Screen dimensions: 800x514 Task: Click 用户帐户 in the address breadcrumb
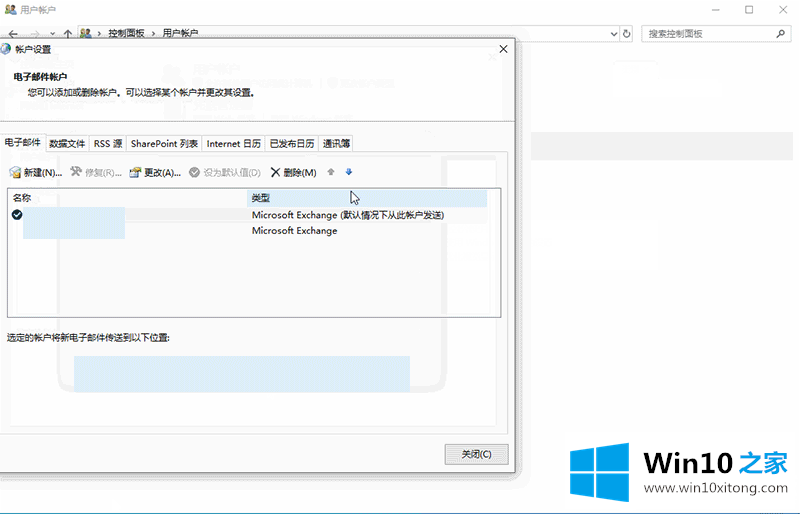180,33
